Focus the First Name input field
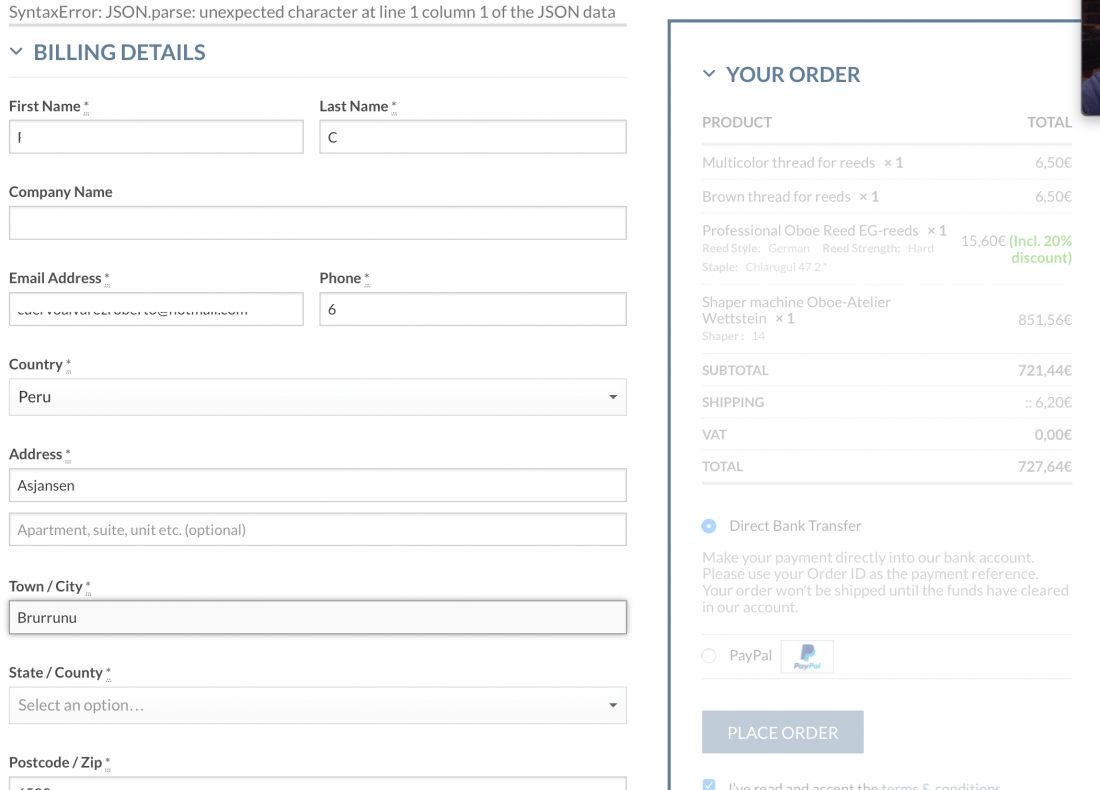 click(x=156, y=137)
